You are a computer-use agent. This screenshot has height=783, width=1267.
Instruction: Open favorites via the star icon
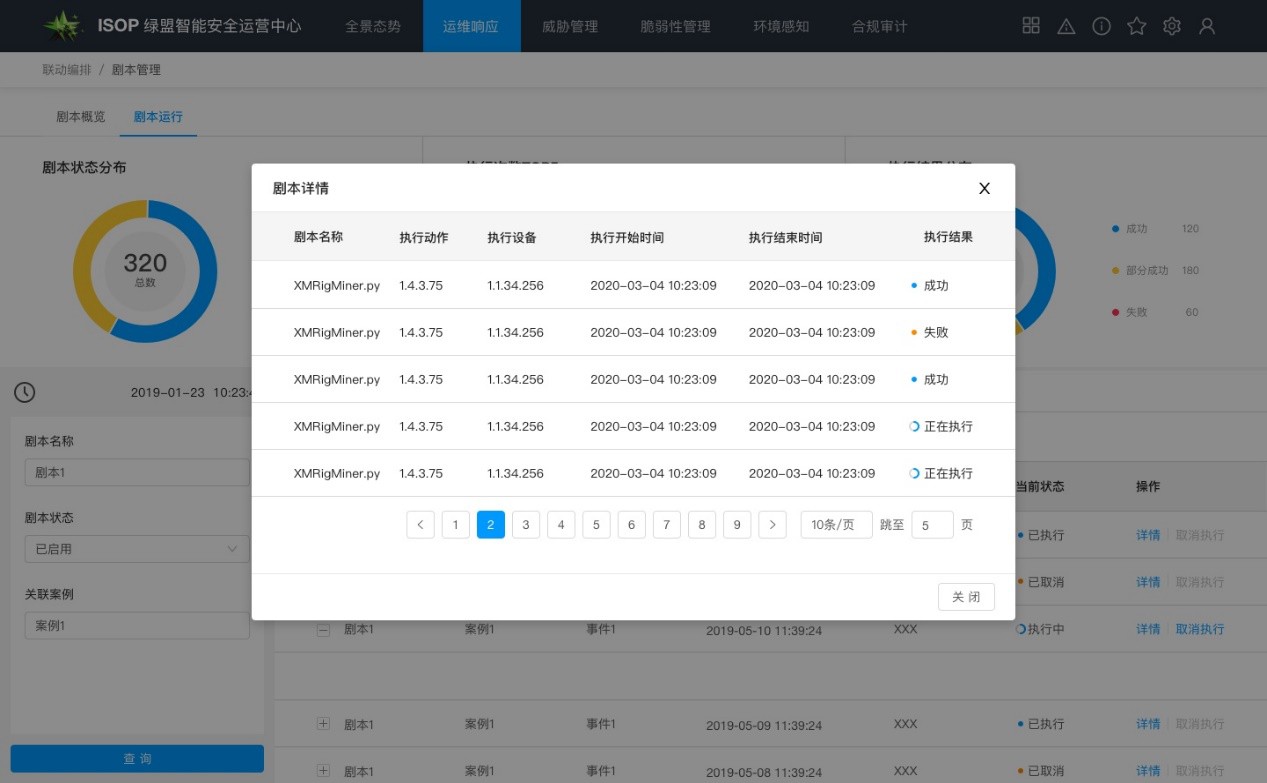coord(1136,26)
